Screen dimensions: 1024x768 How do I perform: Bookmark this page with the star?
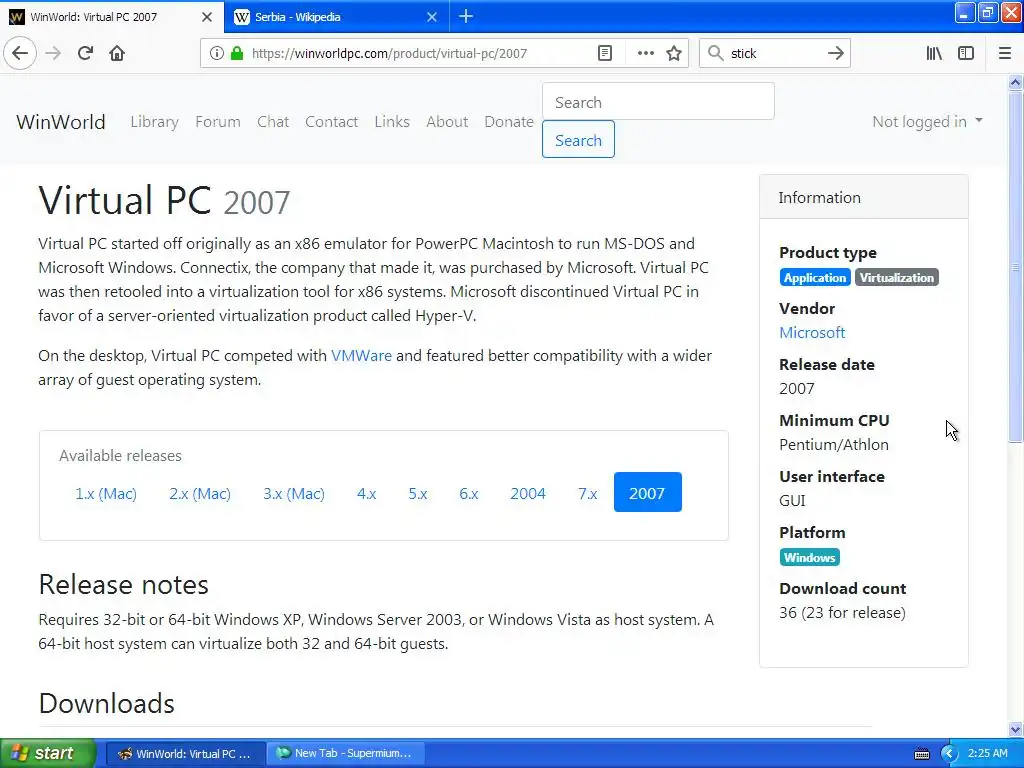pos(674,54)
